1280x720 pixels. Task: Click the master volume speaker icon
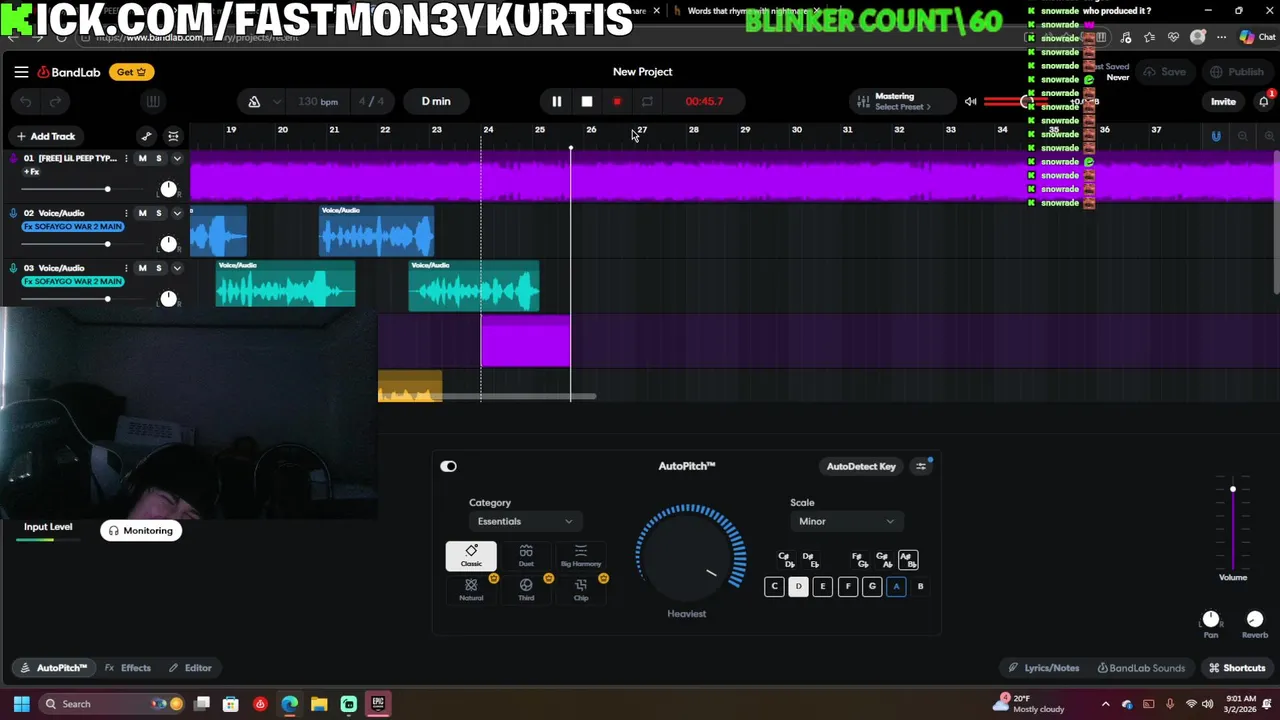pyautogui.click(x=970, y=101)
